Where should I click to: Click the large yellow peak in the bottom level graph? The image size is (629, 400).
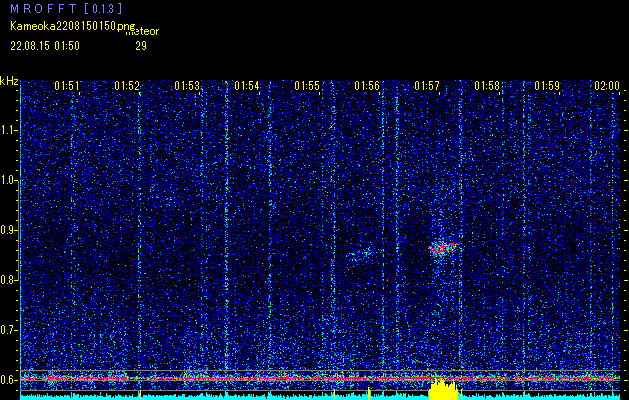tap(443, 388)
